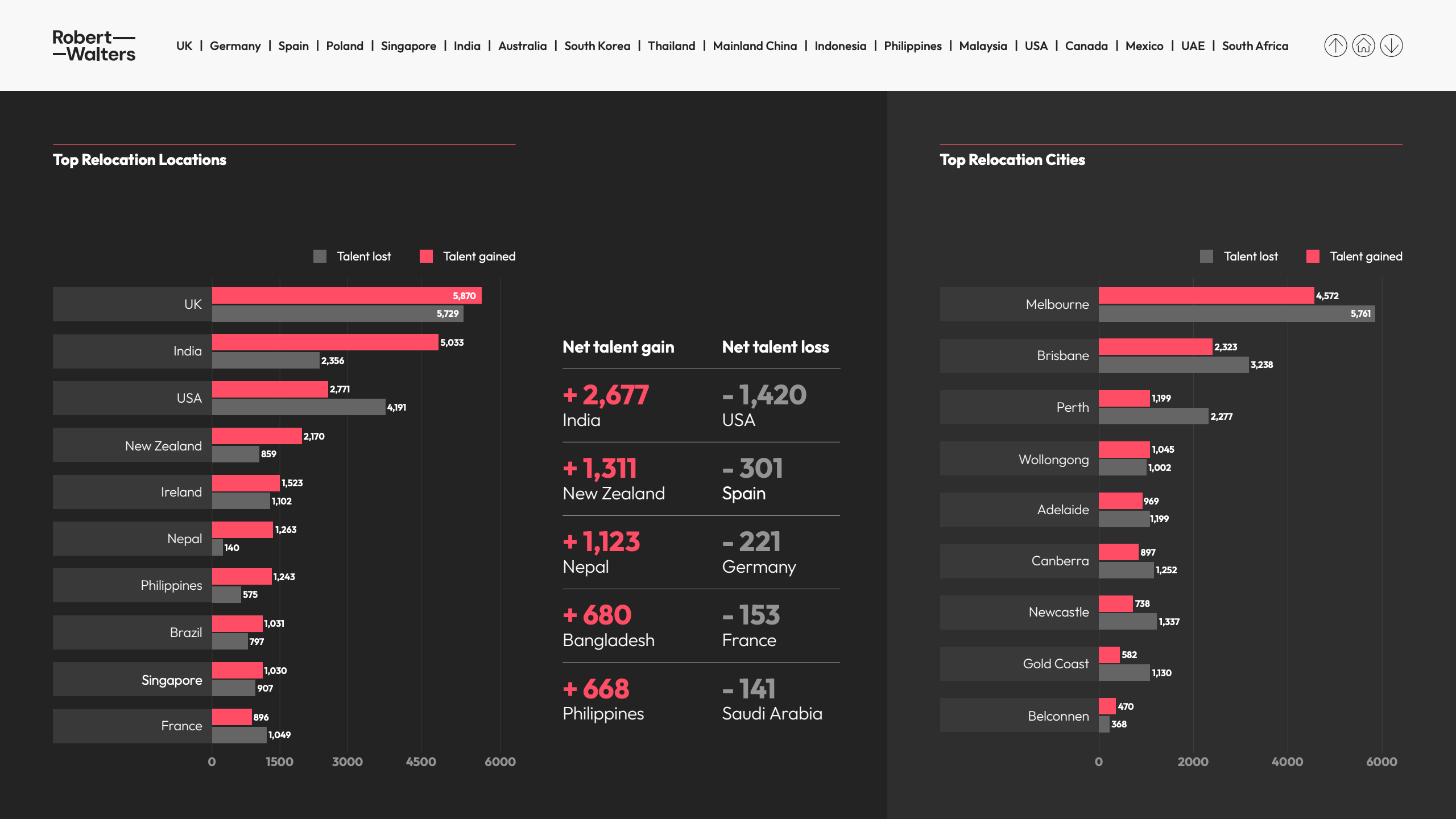Select Singapore in the top navigation
Viewport: 1456px width, 819px height.
point(408,46)
